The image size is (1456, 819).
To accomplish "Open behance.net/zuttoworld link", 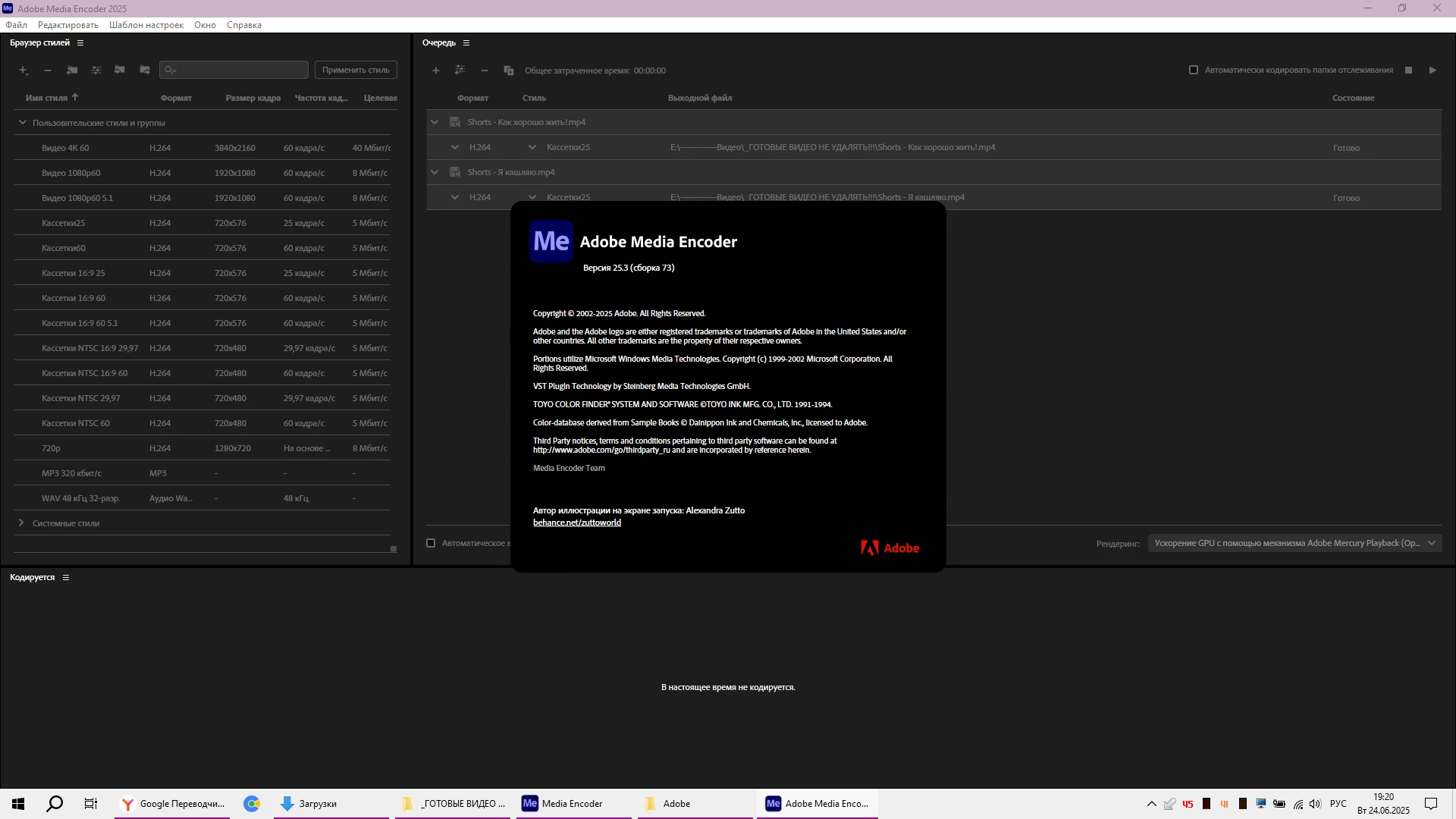I will (x=576, y=522).
